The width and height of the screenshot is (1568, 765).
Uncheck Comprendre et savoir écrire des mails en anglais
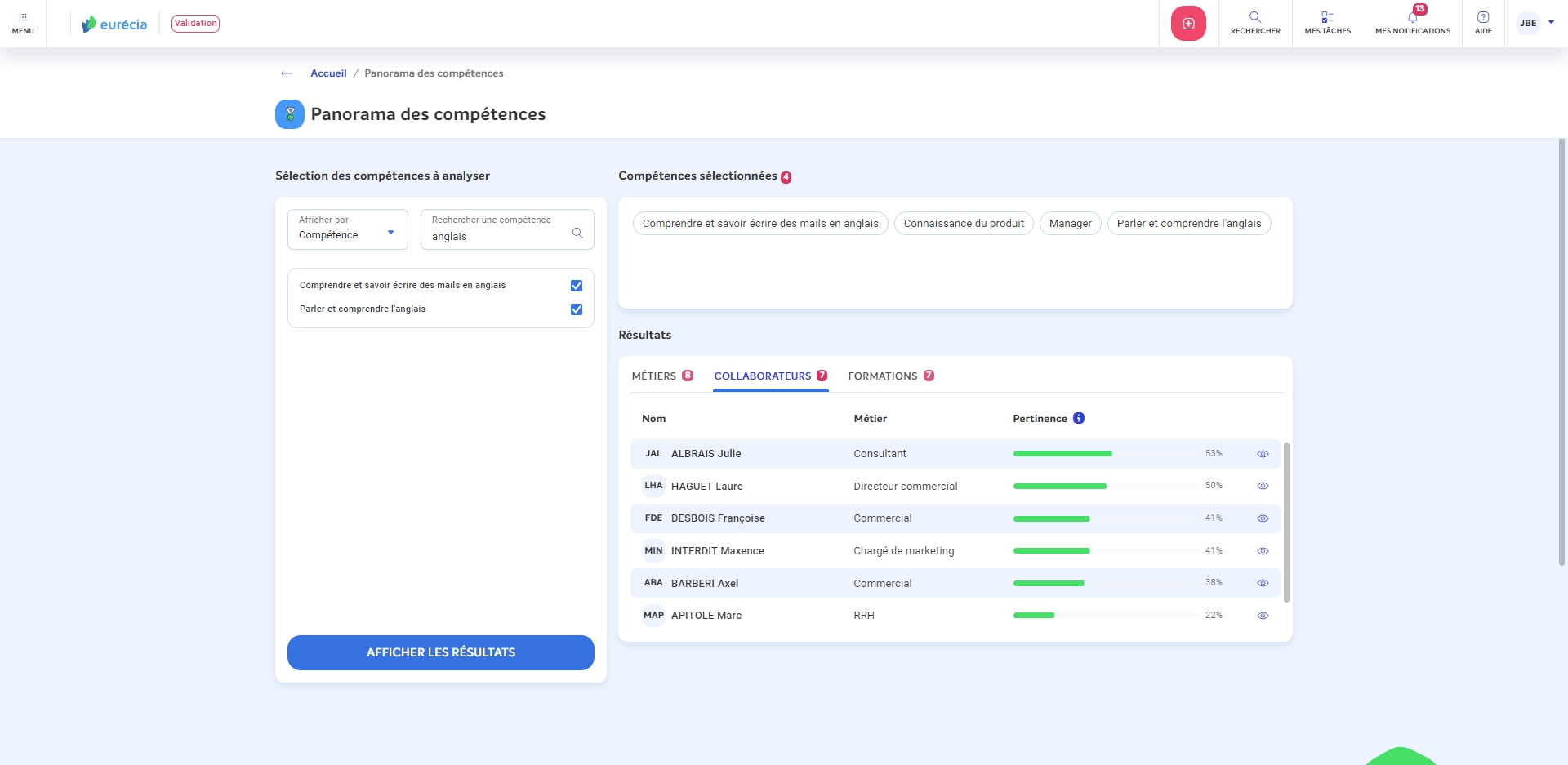click(577, 286)
